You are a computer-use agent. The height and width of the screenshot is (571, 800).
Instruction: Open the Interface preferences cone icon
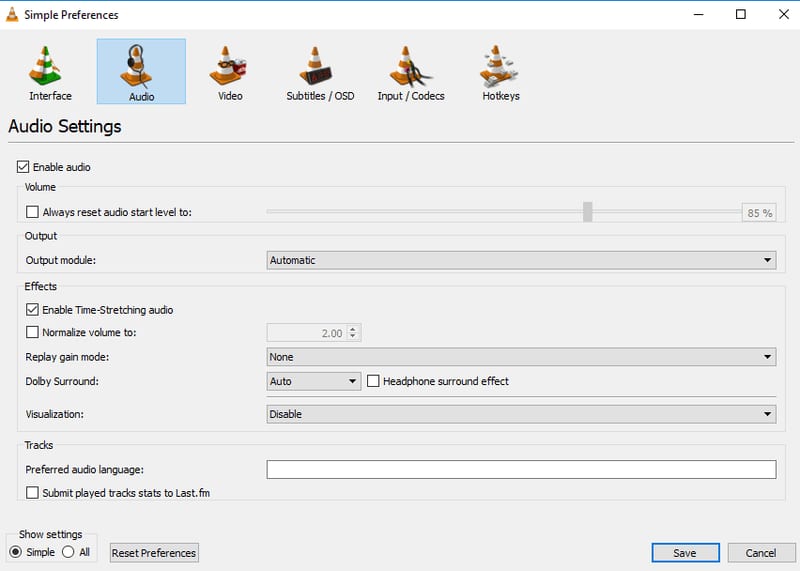tap(45, 65)
